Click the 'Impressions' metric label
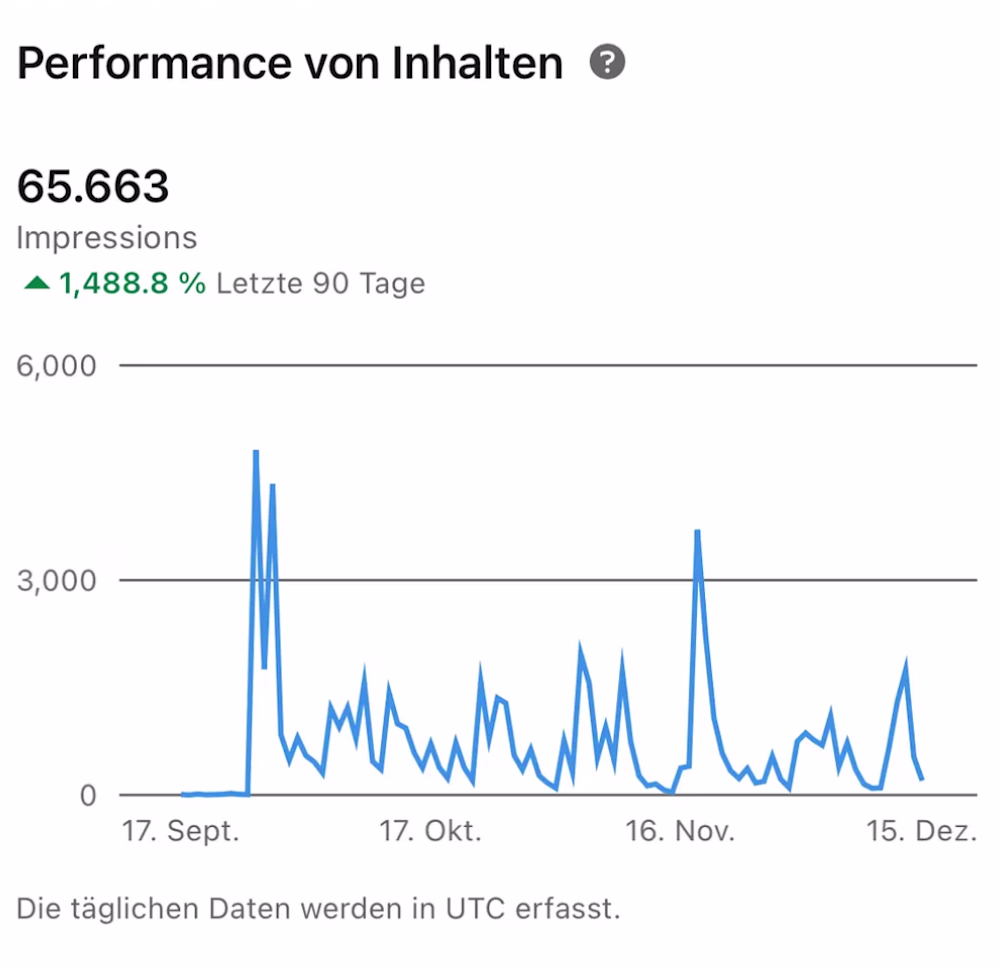The image size is (1000, 968). (x=107, y=238)
